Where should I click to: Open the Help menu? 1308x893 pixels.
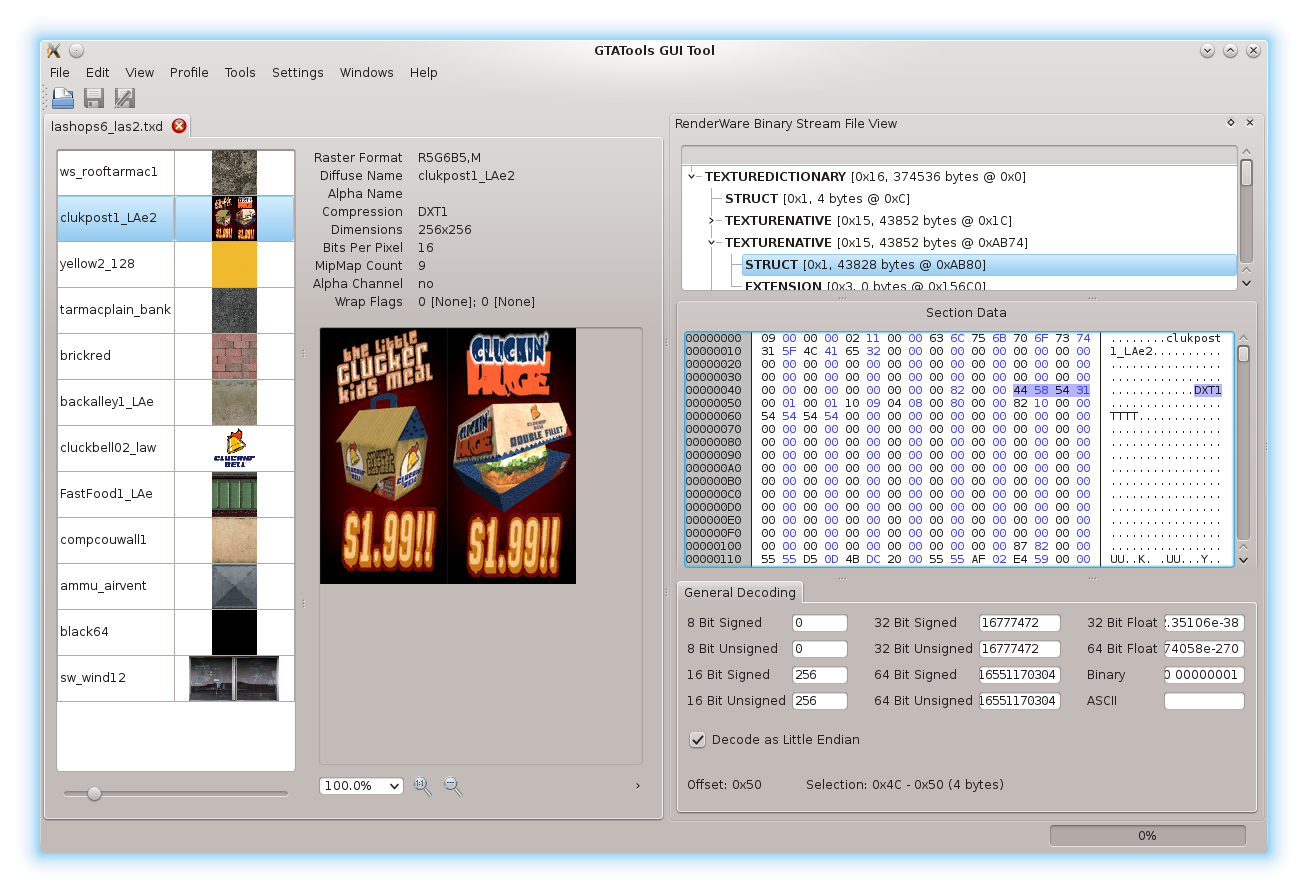(424, 73)
